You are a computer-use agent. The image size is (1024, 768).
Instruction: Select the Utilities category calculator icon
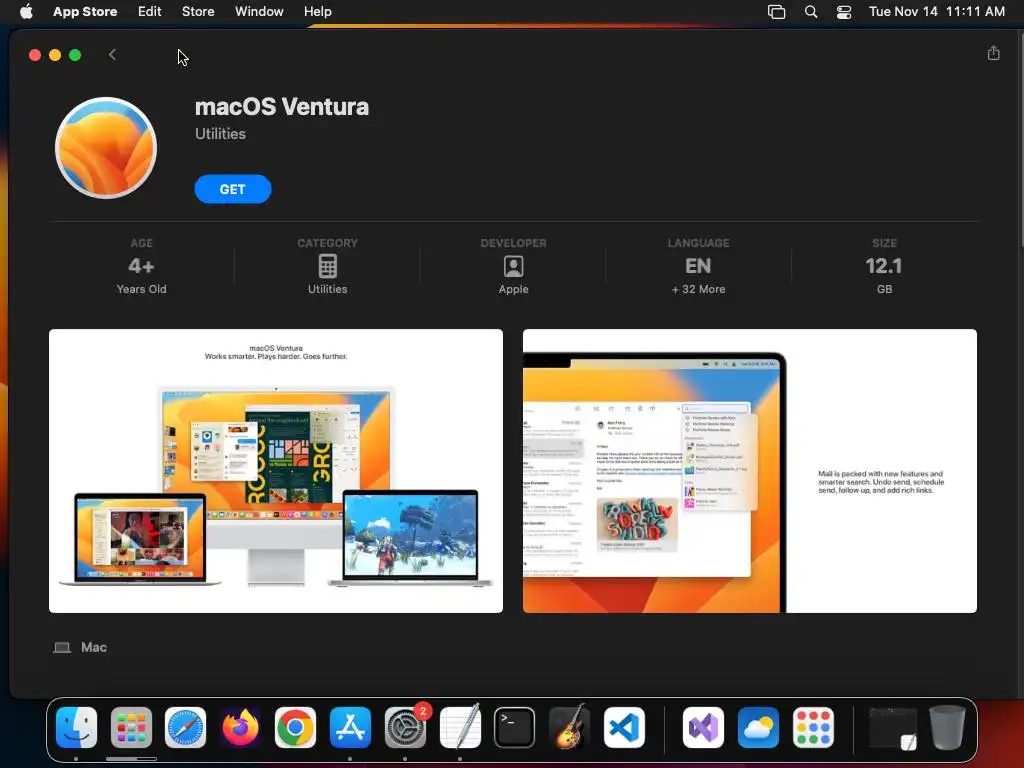click(x=327, y=266)
